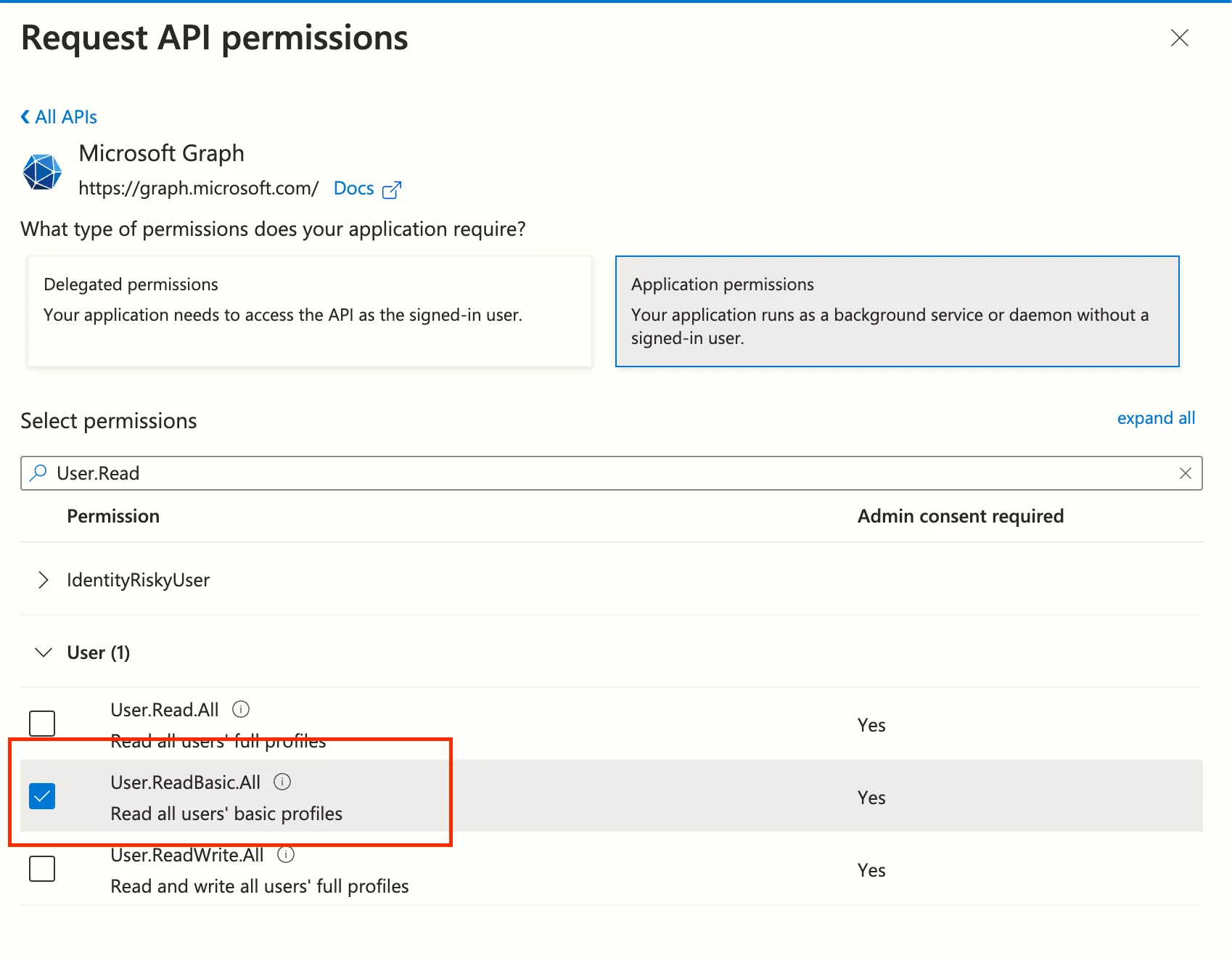Collapse the User (1) group

(44, 652)
